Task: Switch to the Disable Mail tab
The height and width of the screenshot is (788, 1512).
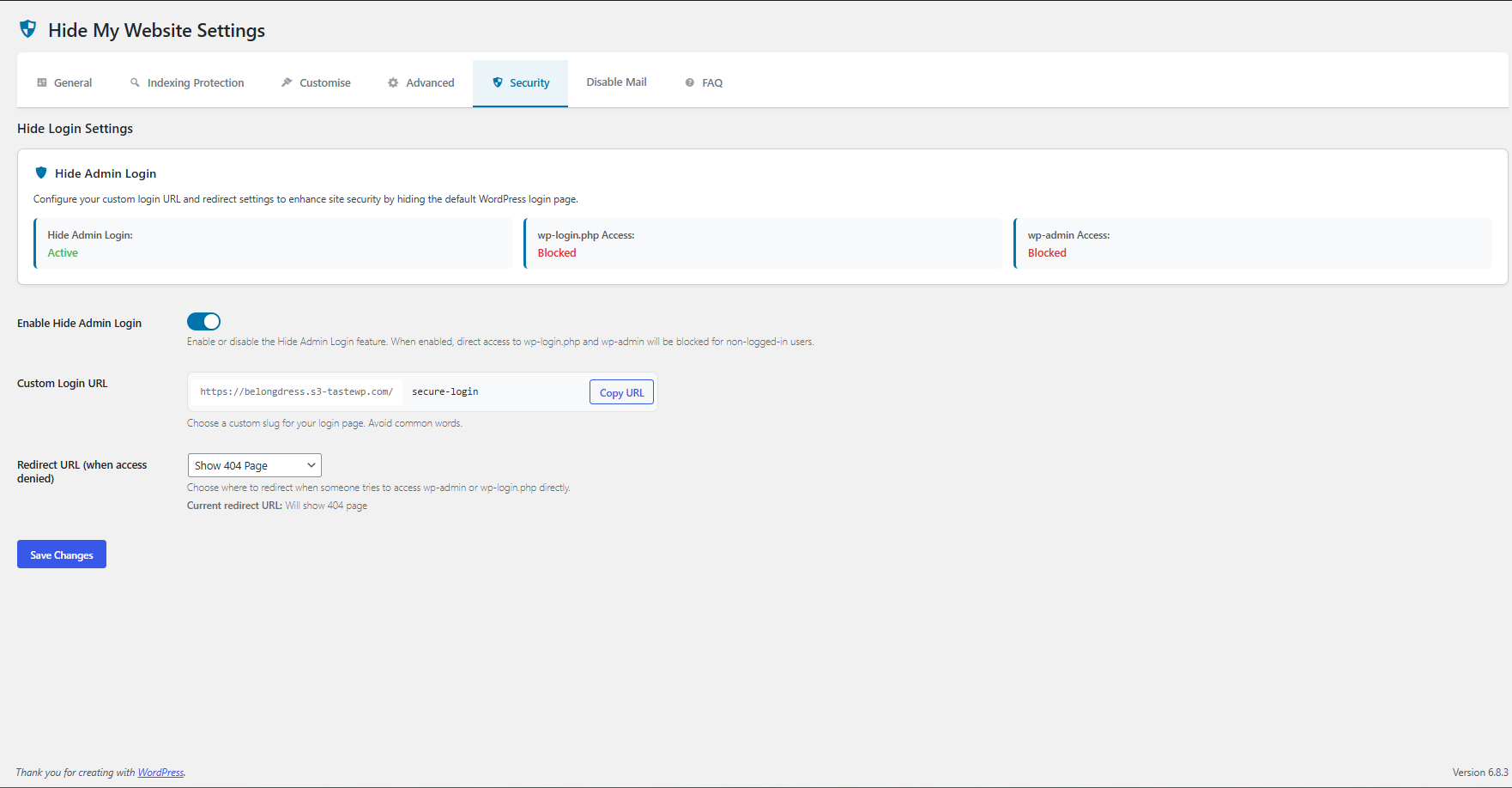Action: [x=616, y=82]
